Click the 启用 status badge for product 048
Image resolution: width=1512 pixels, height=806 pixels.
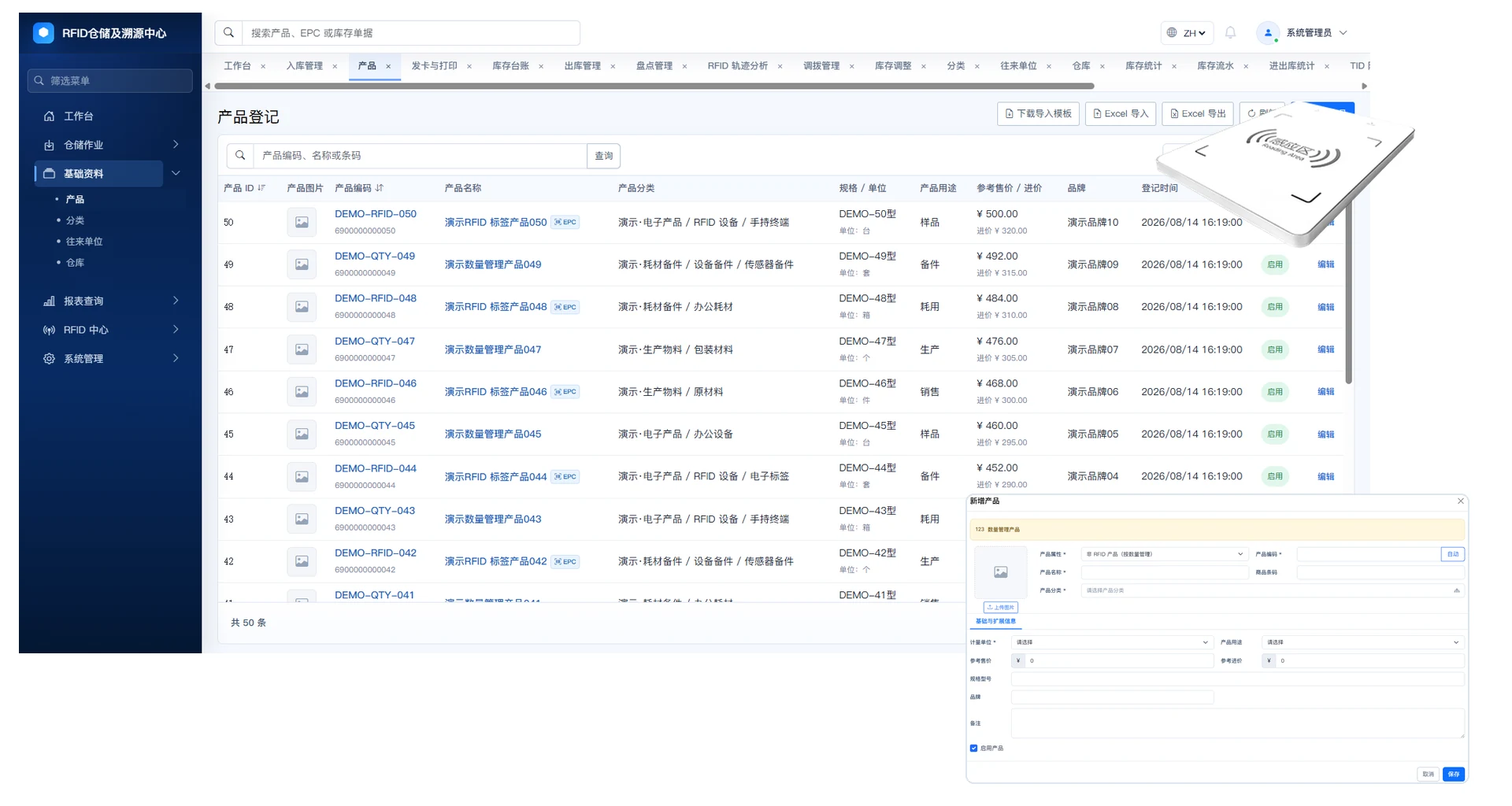pyautogui.click(x=1275, y=307)
